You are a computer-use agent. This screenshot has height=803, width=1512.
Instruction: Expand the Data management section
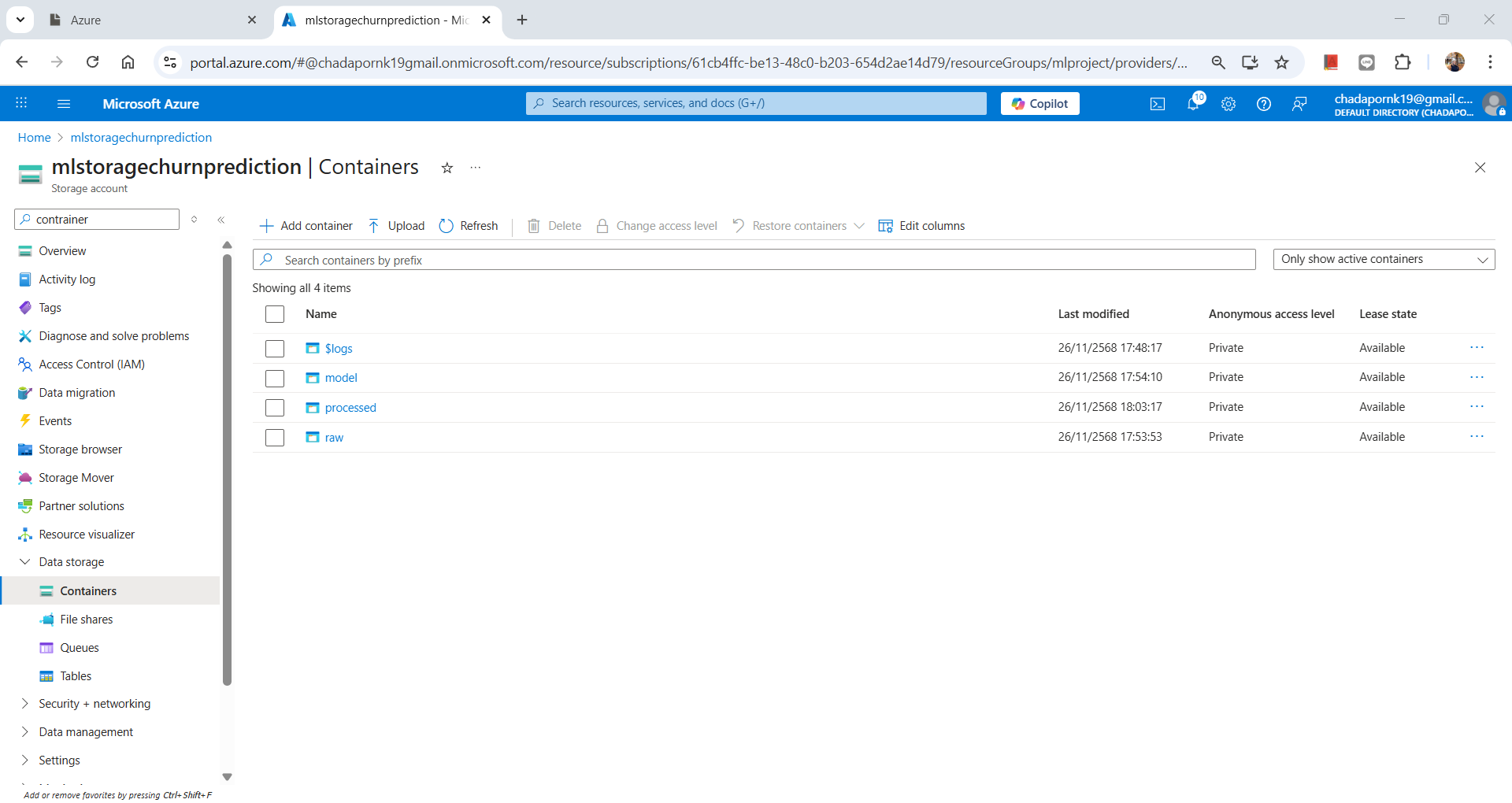pyautogui.click(x=24, y=732)
